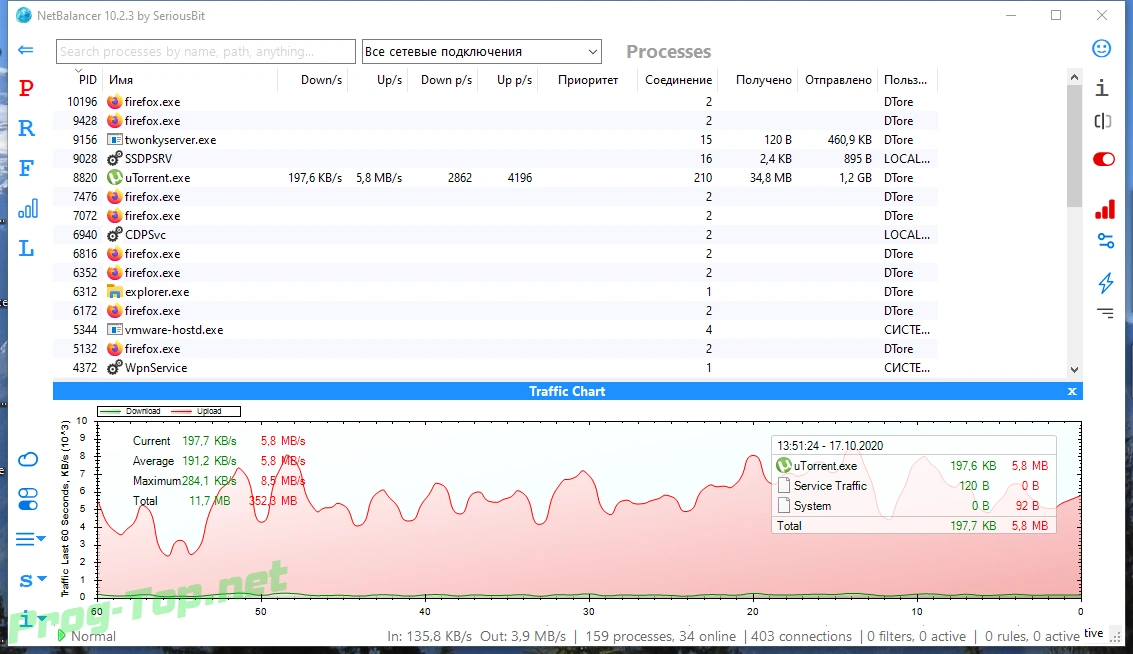Click the lightning bolt icon
Screen dimensions: 1133x654
[1106, 283]
